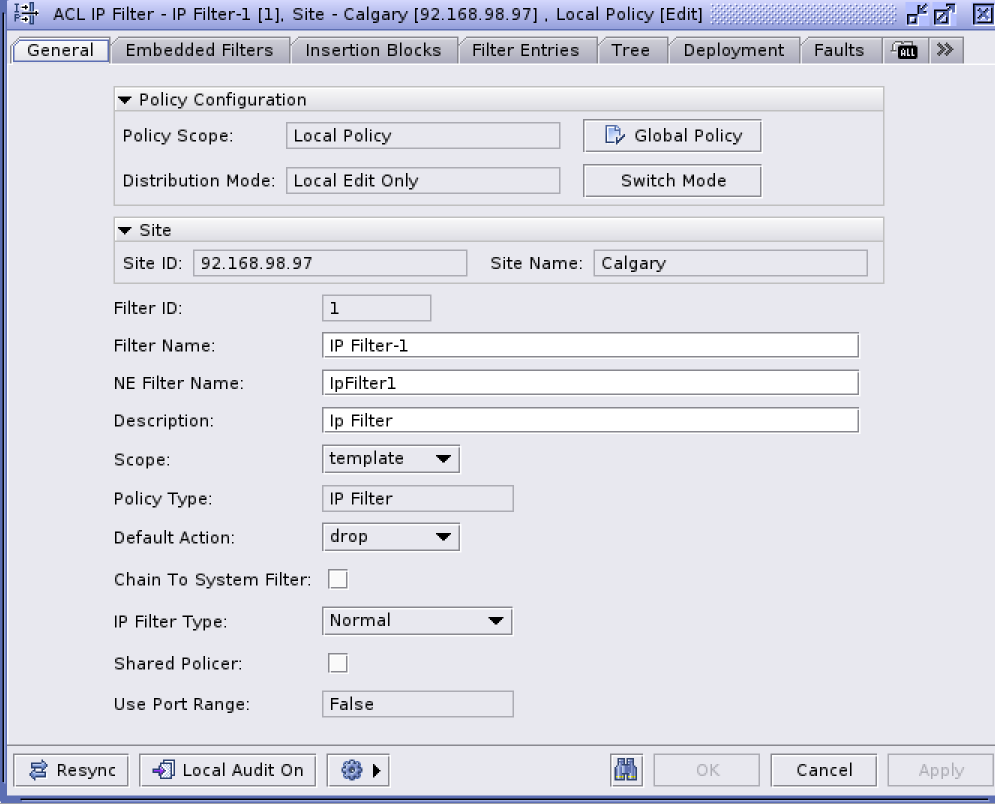Expand the IP Filter Type dropdown

tap(417, 621)
